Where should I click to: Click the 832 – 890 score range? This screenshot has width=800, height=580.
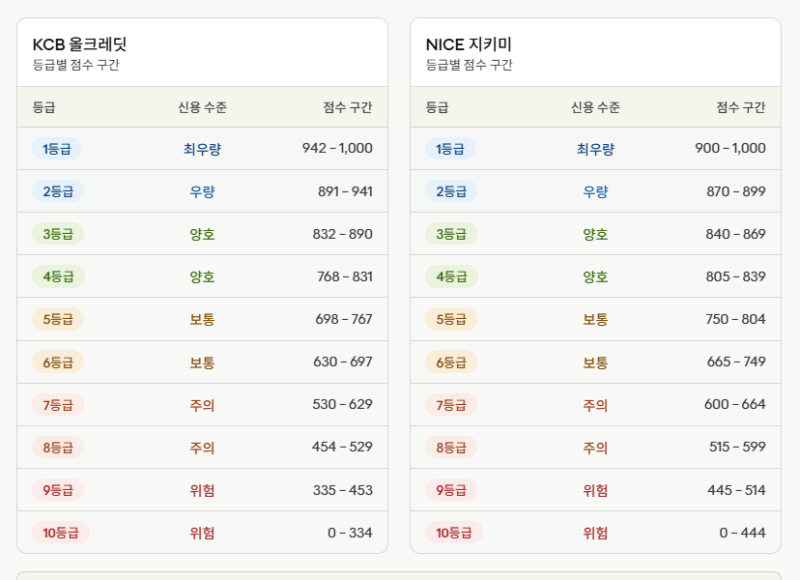tap(343, 234)
